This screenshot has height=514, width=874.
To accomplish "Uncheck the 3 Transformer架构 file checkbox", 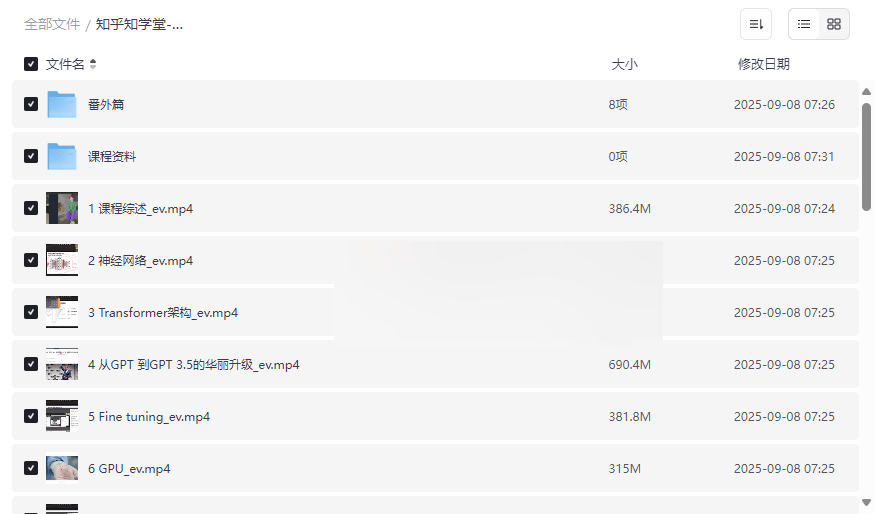I will coord(31,312).
